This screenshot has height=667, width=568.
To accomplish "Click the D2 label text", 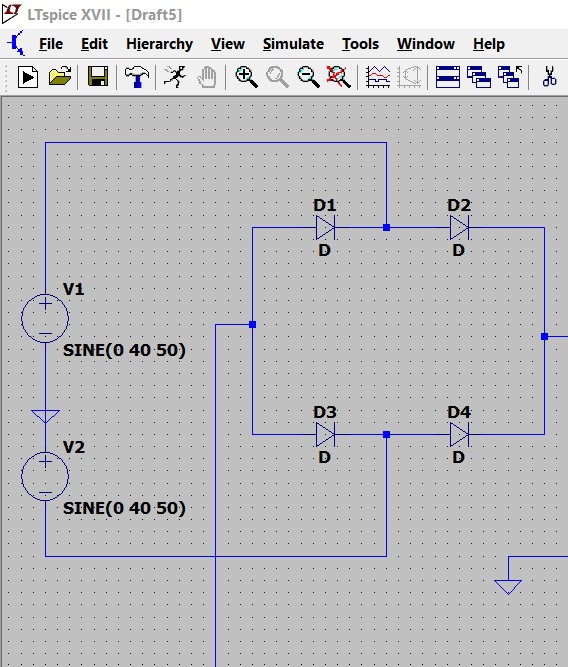I will coord(459,205).
